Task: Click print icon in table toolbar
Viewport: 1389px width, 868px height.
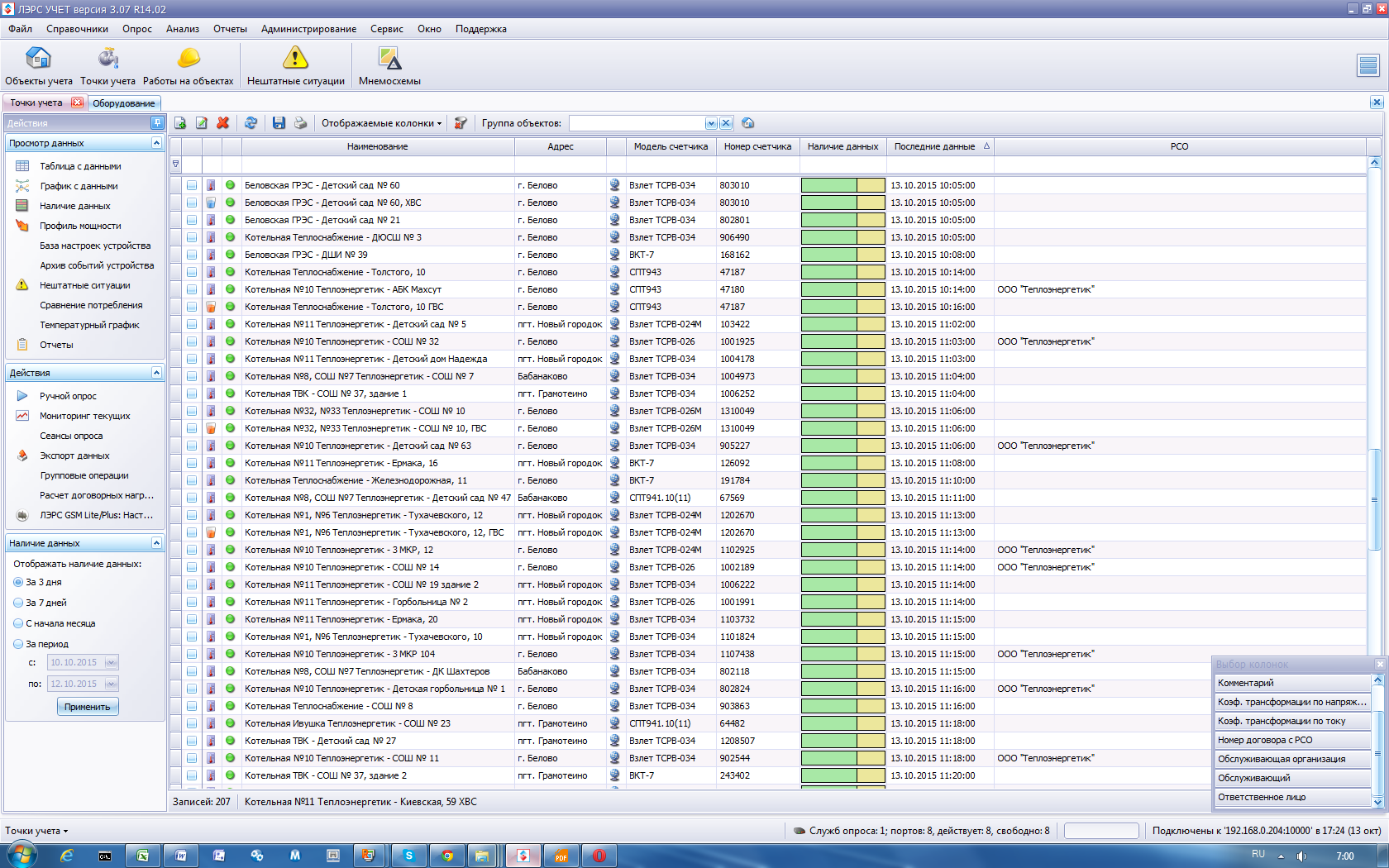Action: [300, 123]
